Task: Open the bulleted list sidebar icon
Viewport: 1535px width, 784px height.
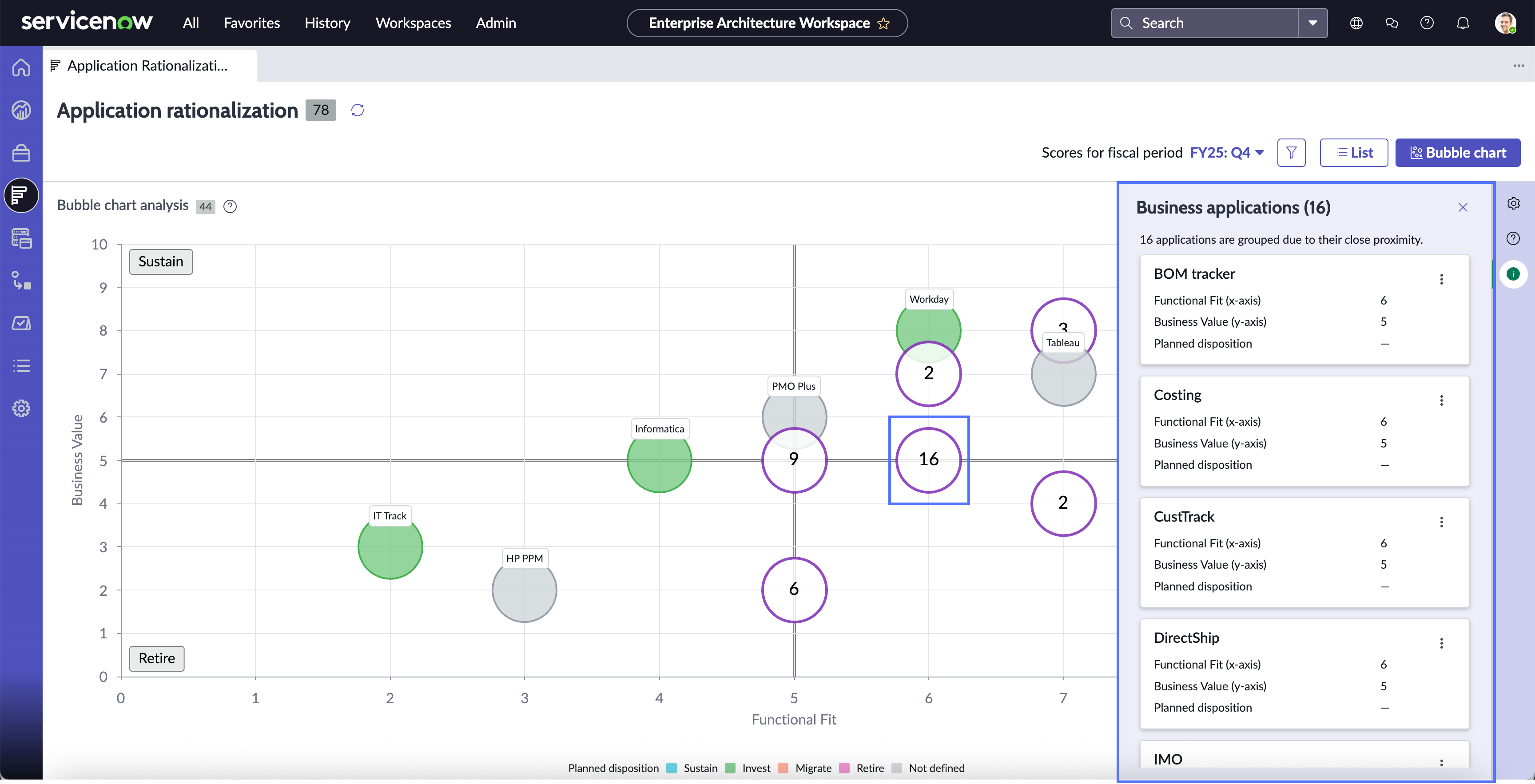Action: tap(21, 366)
